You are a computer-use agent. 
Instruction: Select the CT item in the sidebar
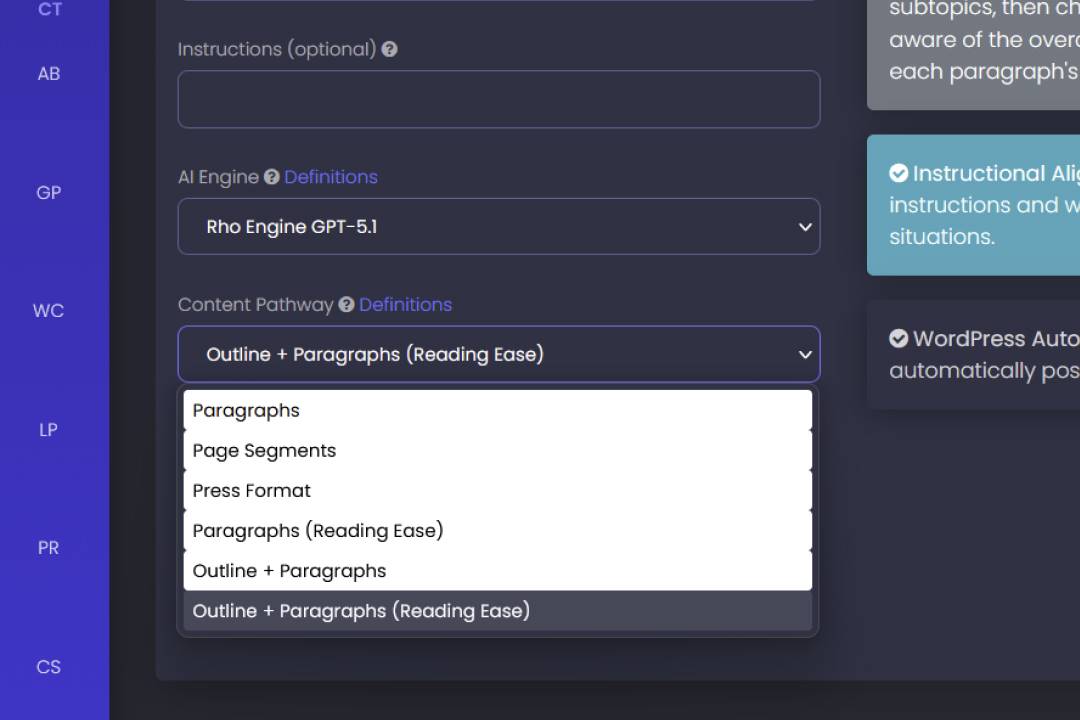47,10
